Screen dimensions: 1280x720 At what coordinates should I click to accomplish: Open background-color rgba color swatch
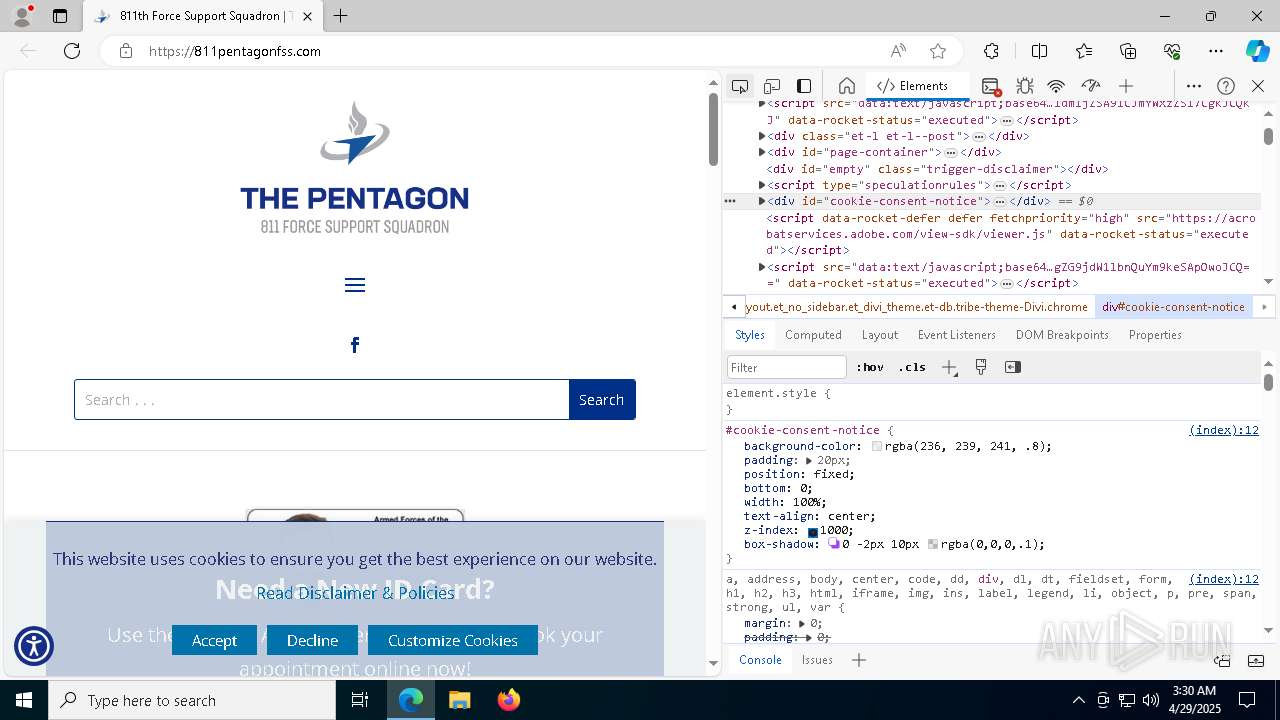pyautogui.click(x=877, y=446)
